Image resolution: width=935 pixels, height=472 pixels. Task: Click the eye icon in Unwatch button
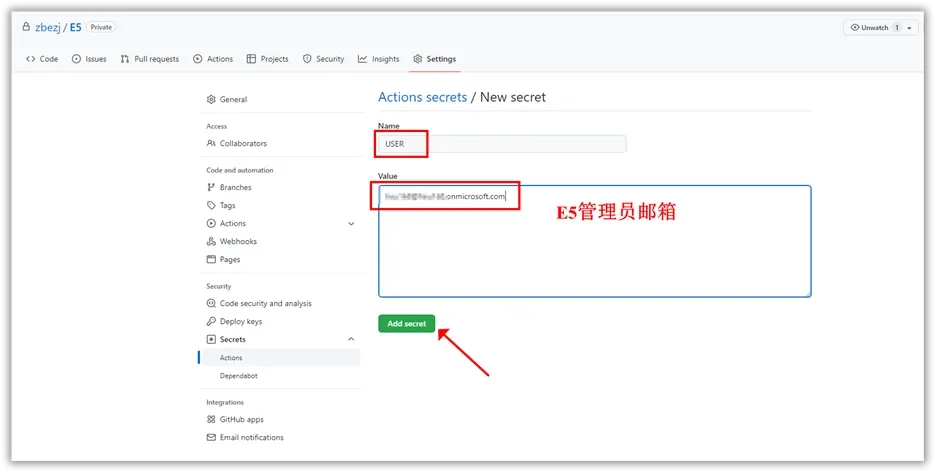coord(855,27)
